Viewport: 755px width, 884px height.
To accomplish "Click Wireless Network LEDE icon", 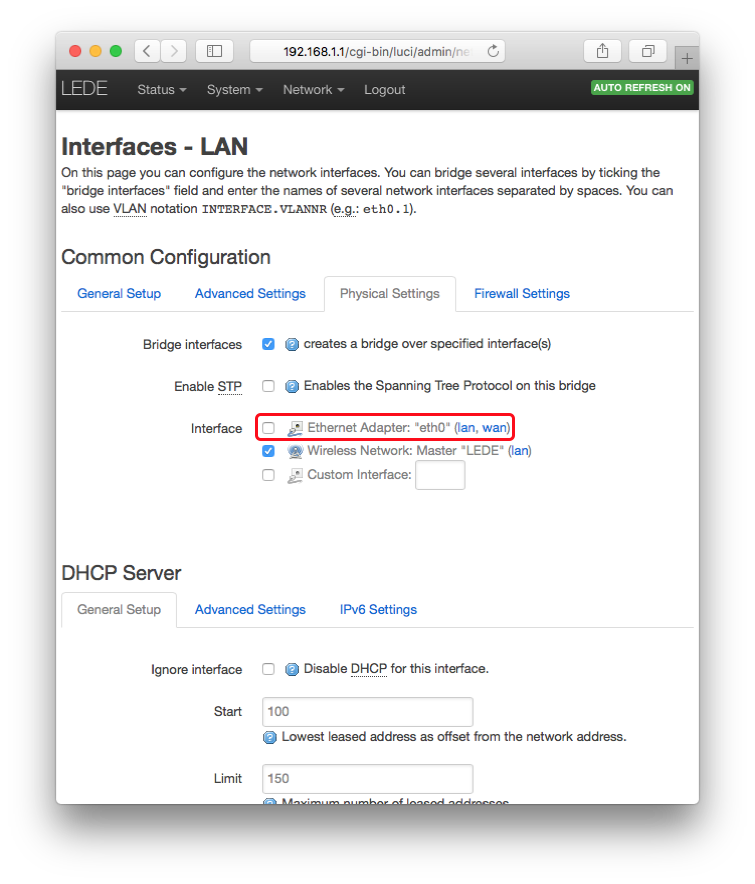I will coord(295,451).
